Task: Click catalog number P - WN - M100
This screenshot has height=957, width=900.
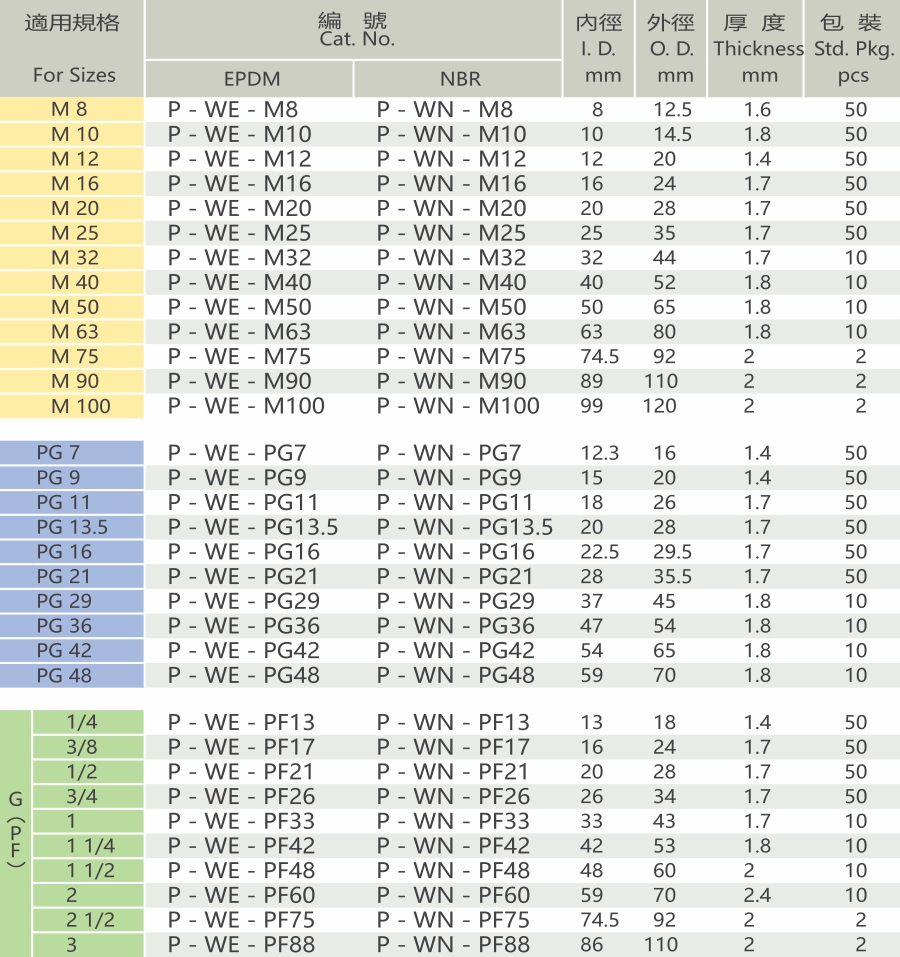Action: pyautogui.click(x=458, y=406)
